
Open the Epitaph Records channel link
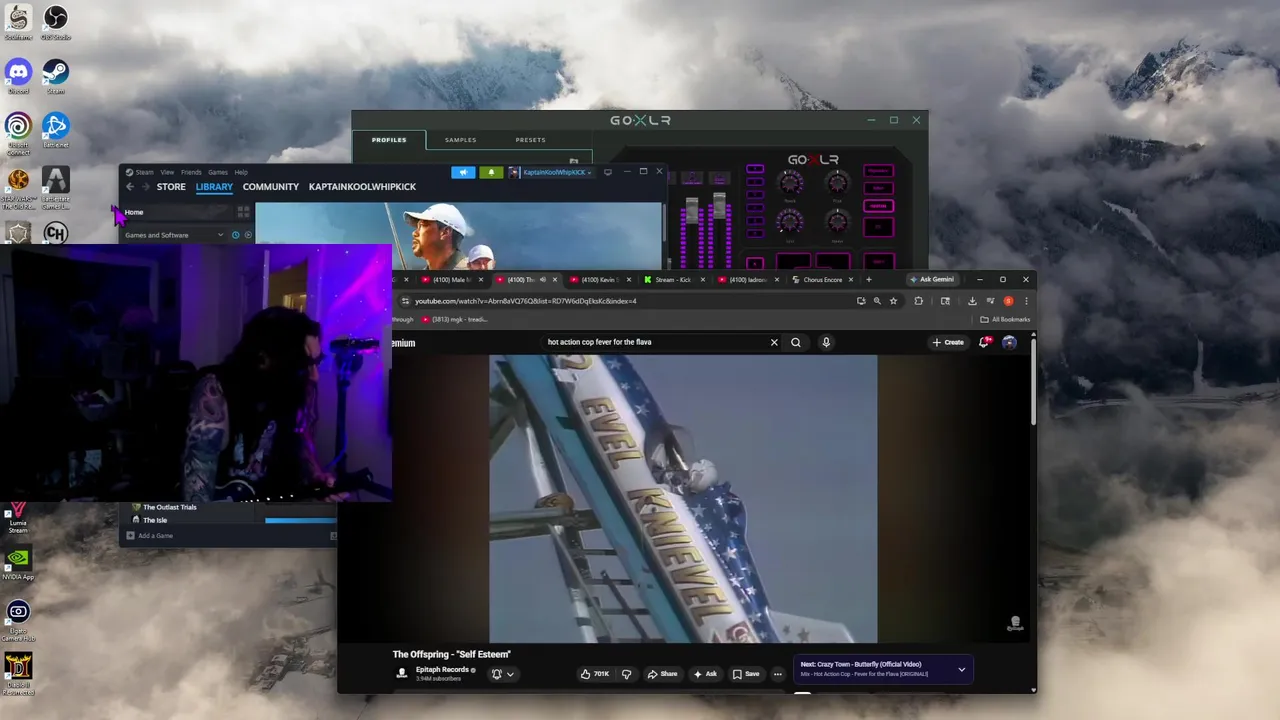coord(444,670)
